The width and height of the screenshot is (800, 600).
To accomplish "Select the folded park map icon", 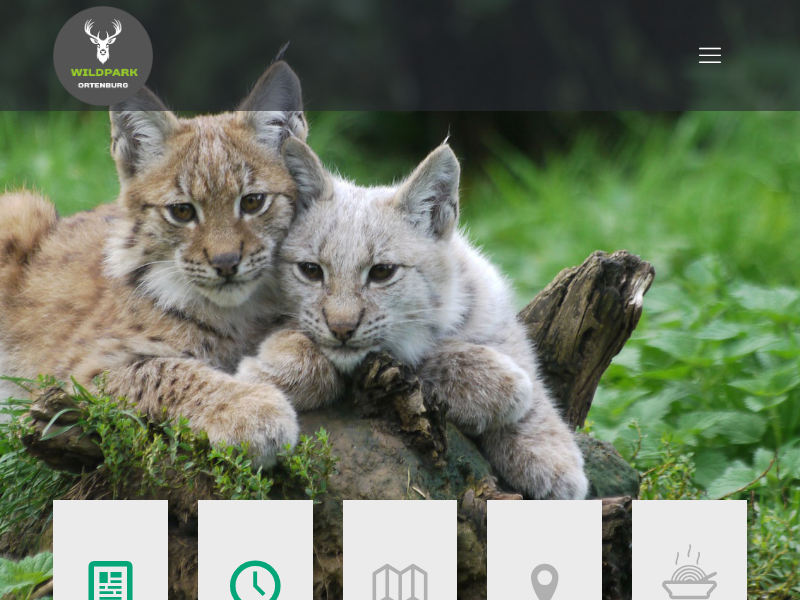I will click(x=400, y=583).
